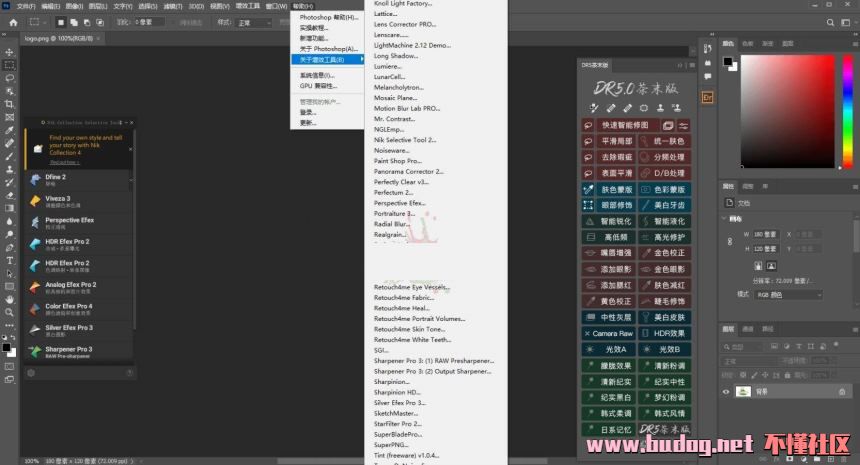
Task: Launch Silver Efex Pro 3 from Nik panel
Action: (x=68, y=329)
